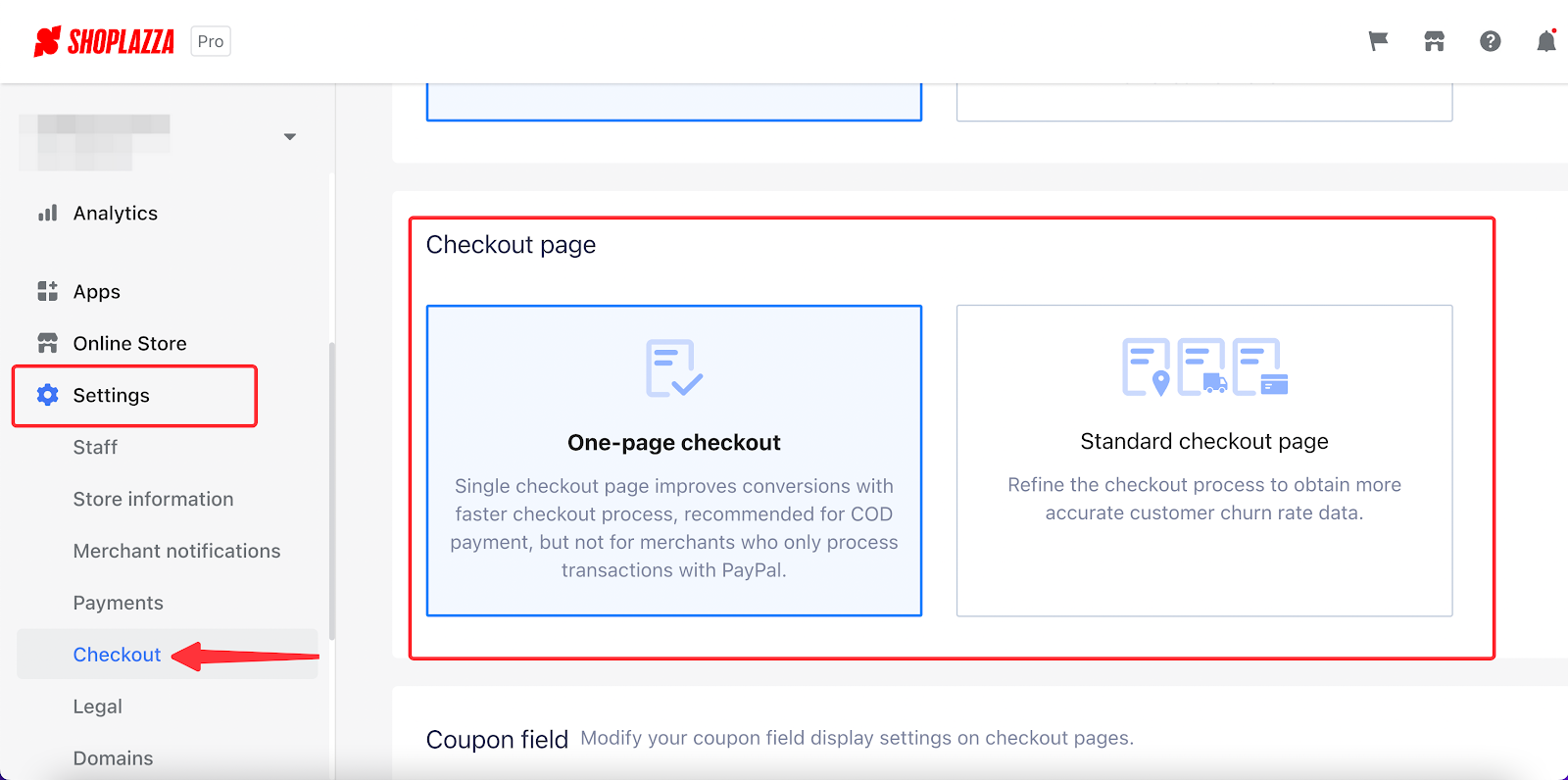Click the flag icon in top bar
1568x780 pixels.
tap(1378, 41)
